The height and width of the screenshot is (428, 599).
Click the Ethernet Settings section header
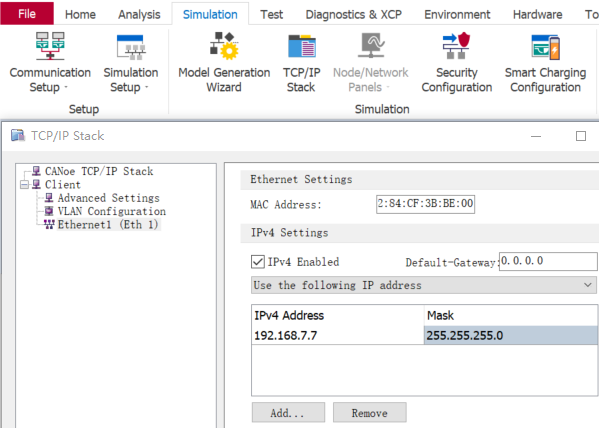click(x=419, y=180)
